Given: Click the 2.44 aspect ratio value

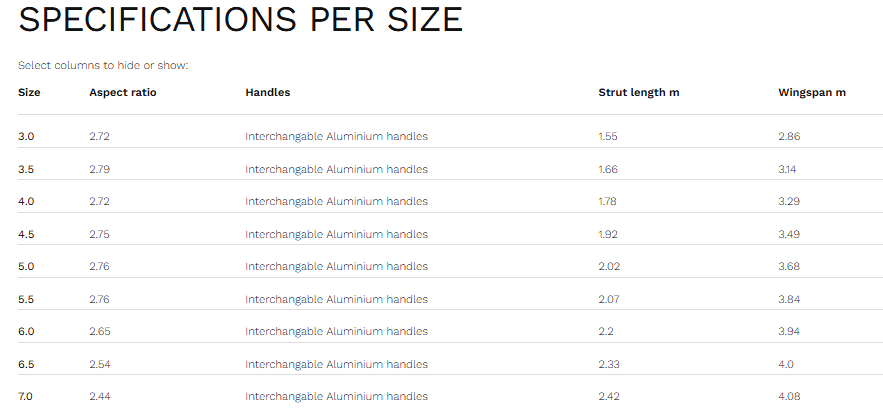Looking at the screenshot, I should [100, 396].
